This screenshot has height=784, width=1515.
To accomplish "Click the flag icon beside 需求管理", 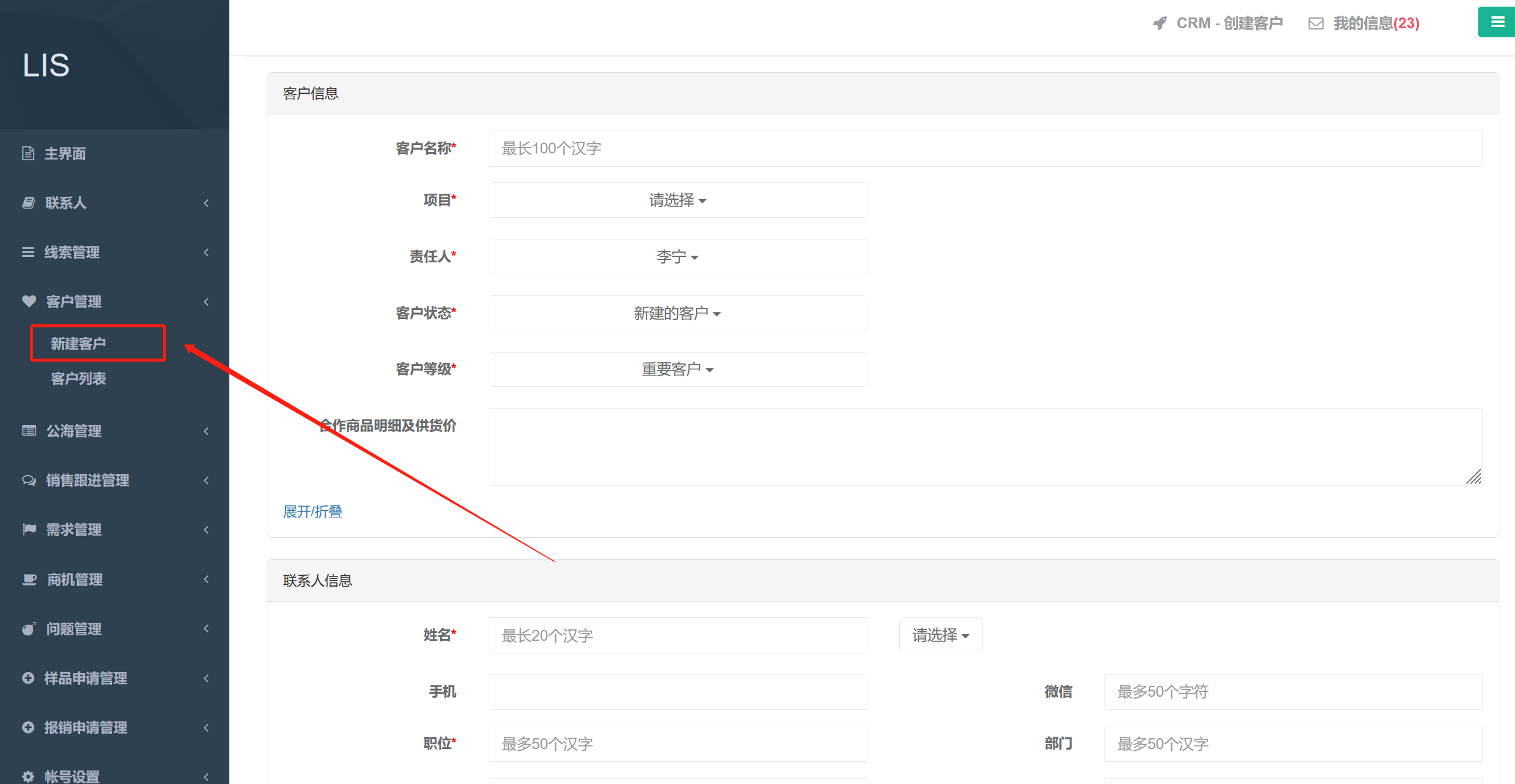I will [x=29, y=529].
